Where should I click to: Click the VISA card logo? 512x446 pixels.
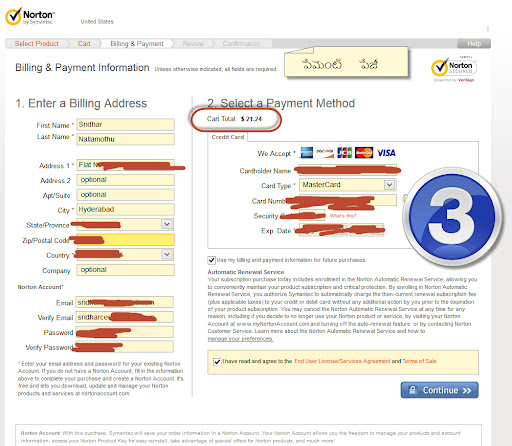386,153
